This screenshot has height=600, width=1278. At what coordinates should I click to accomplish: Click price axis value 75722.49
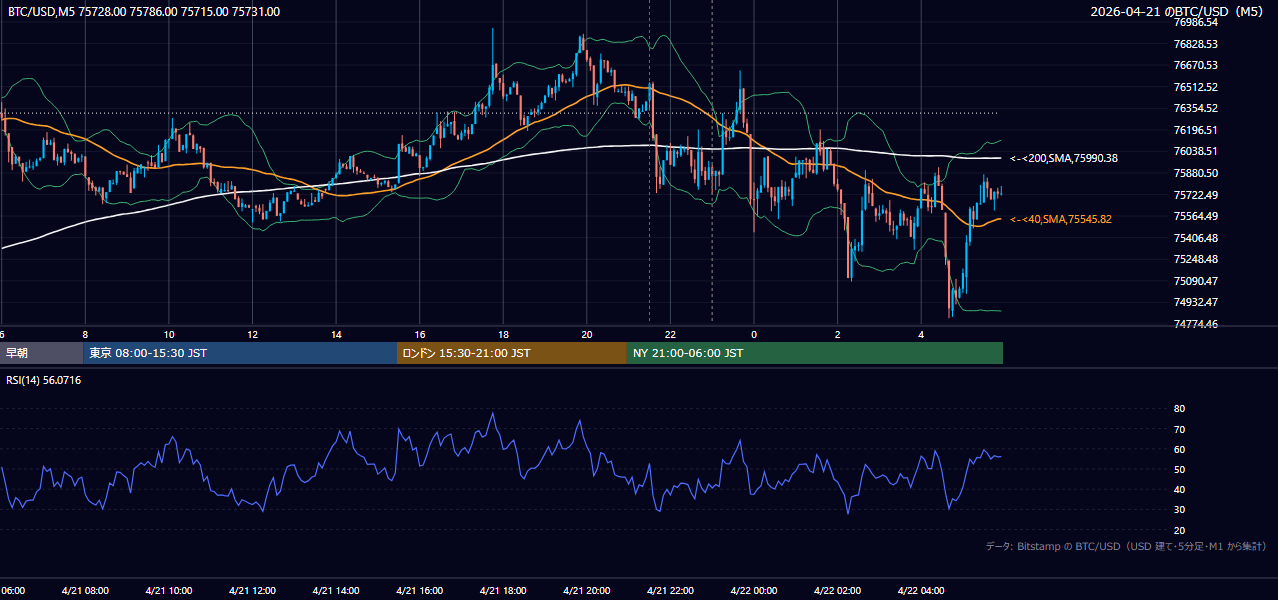1195,195
